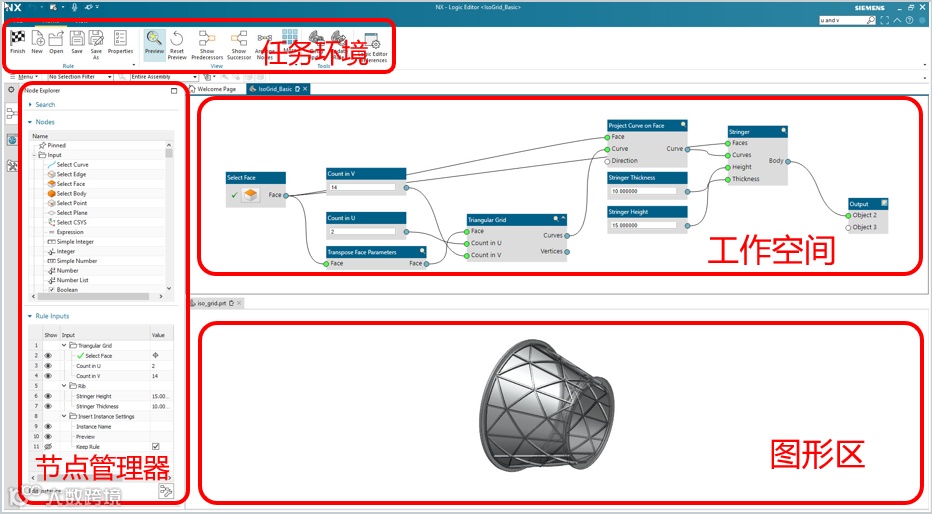The image size is (932, 514).
Task: Collapse the Rib group row
Action: click(64, 386)
